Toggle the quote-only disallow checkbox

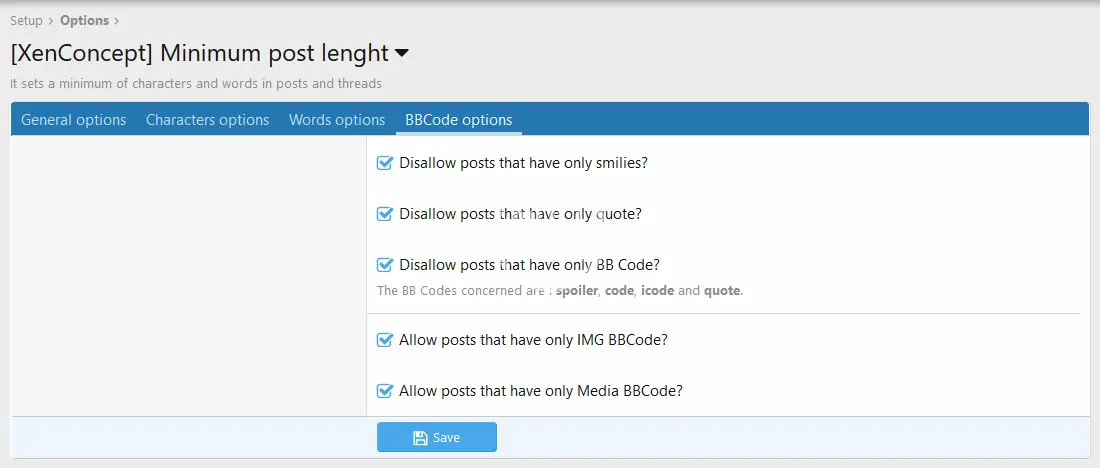pyautogui.click(x=385, y=214)
